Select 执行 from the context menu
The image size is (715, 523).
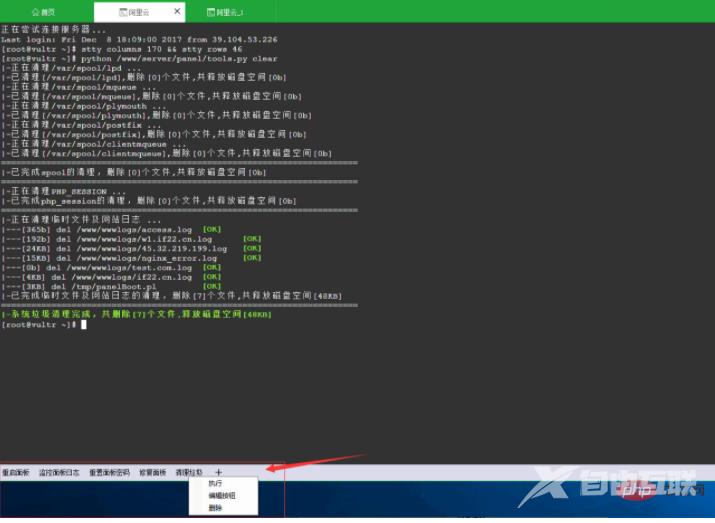pyautogui.click(x=215, y=484)
